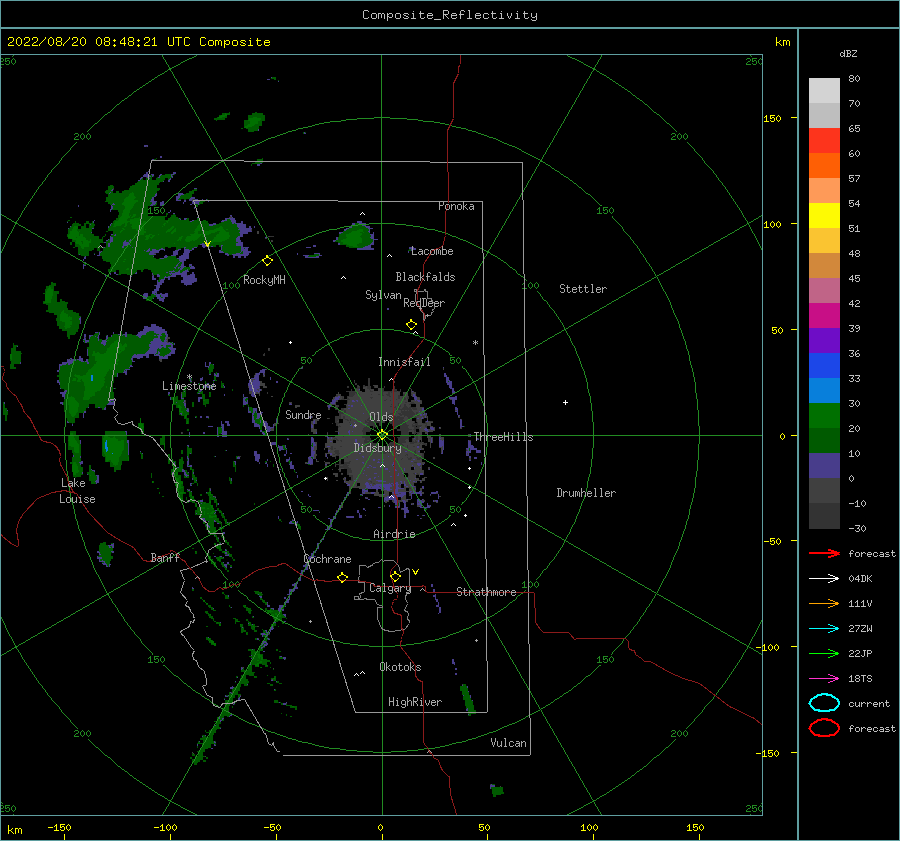Click the 60 dBZ orange color swatch
This screenshot has height=841, width=900.
(x=824, y=165)
